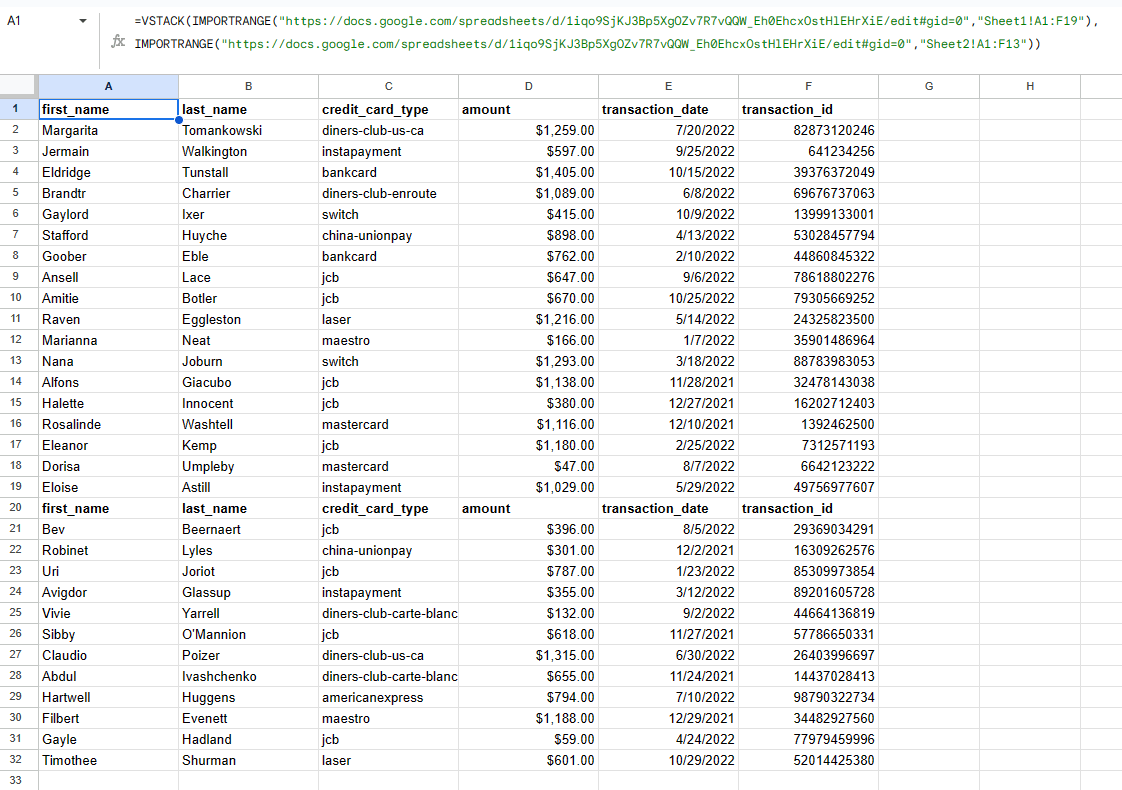
Task: Click the amount $47.00
Action: pos(528,466)
